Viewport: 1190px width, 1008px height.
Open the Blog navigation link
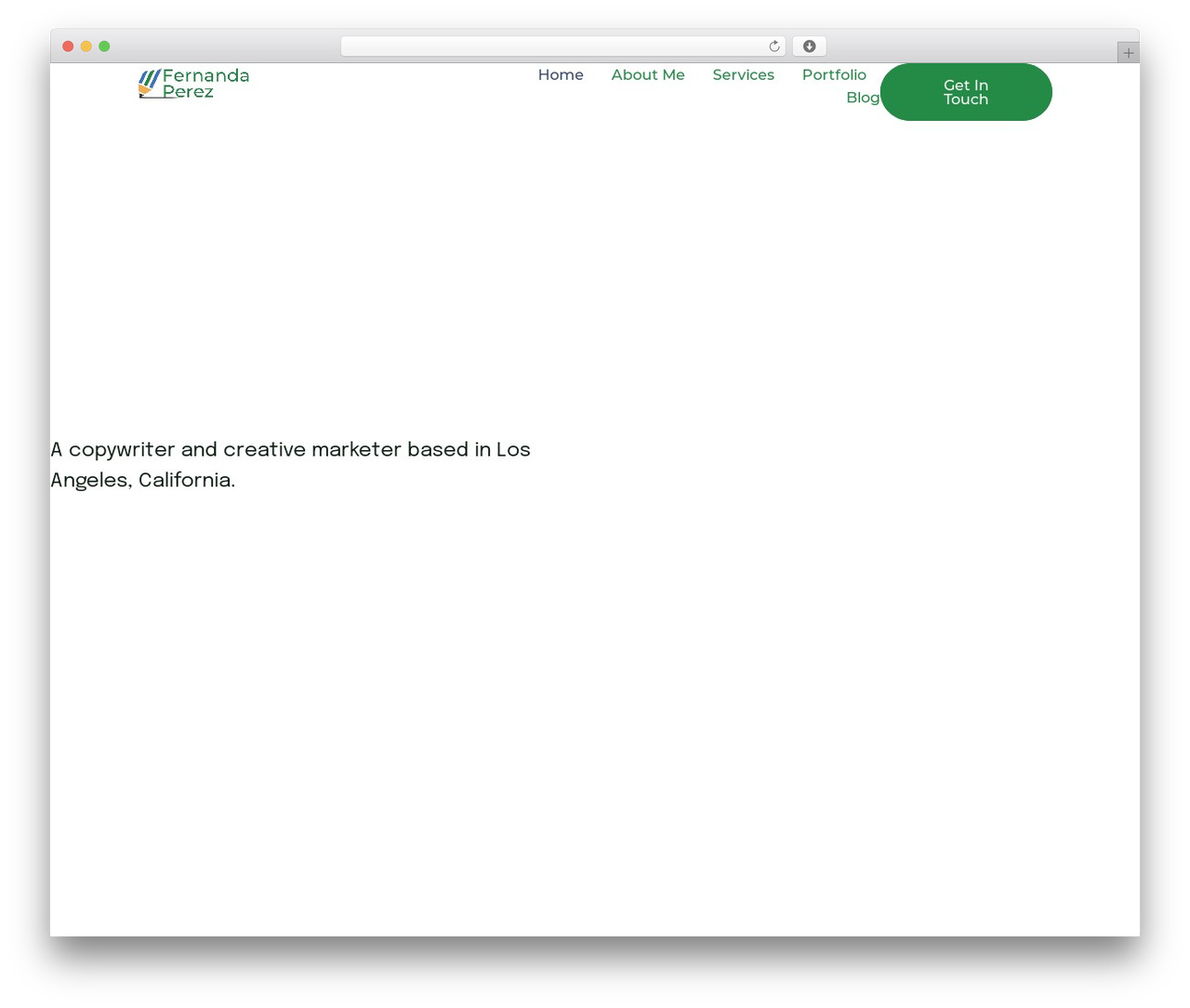pos(863,98)
